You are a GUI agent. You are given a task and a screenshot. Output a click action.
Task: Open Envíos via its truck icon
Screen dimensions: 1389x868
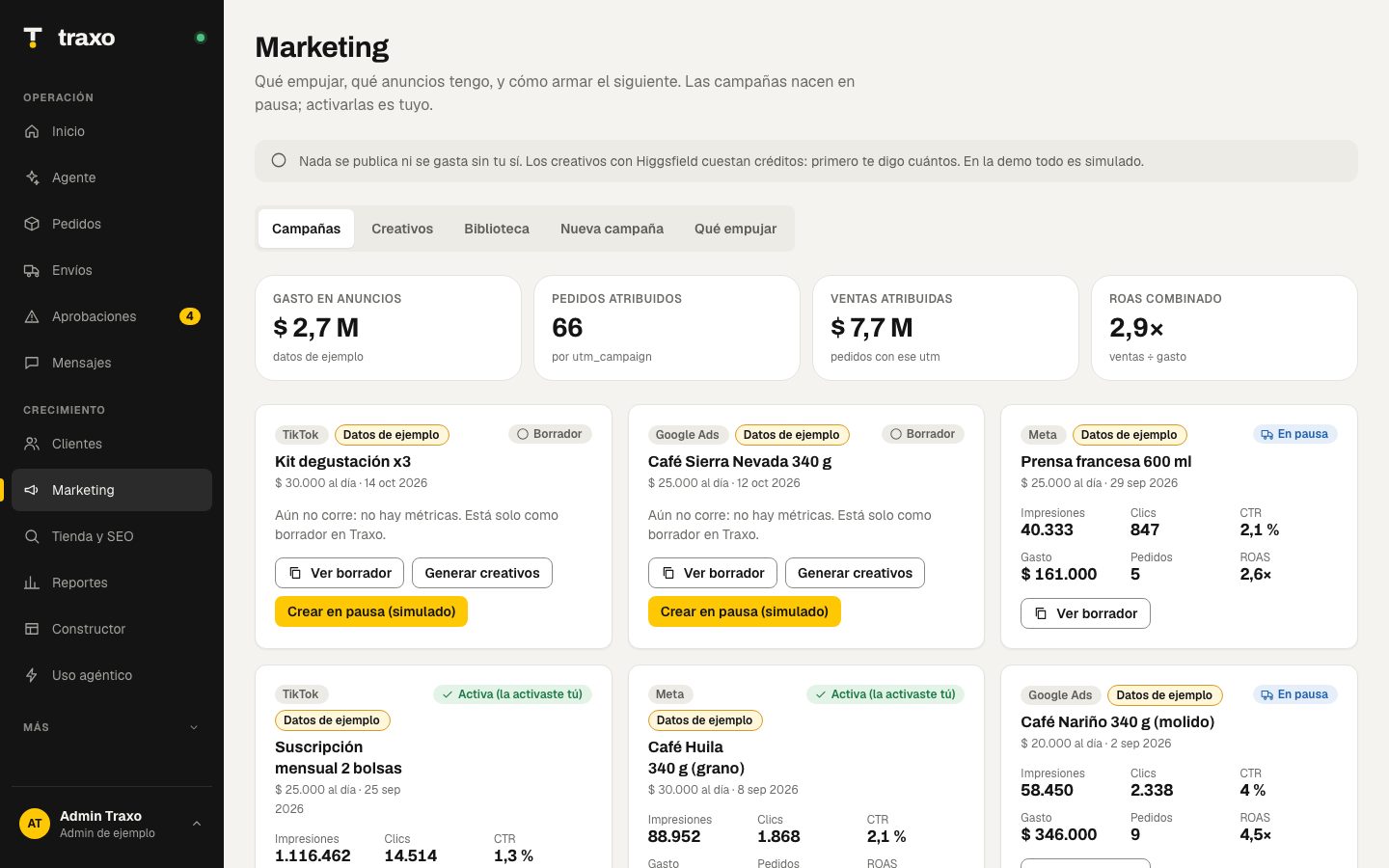coord(32,270)
